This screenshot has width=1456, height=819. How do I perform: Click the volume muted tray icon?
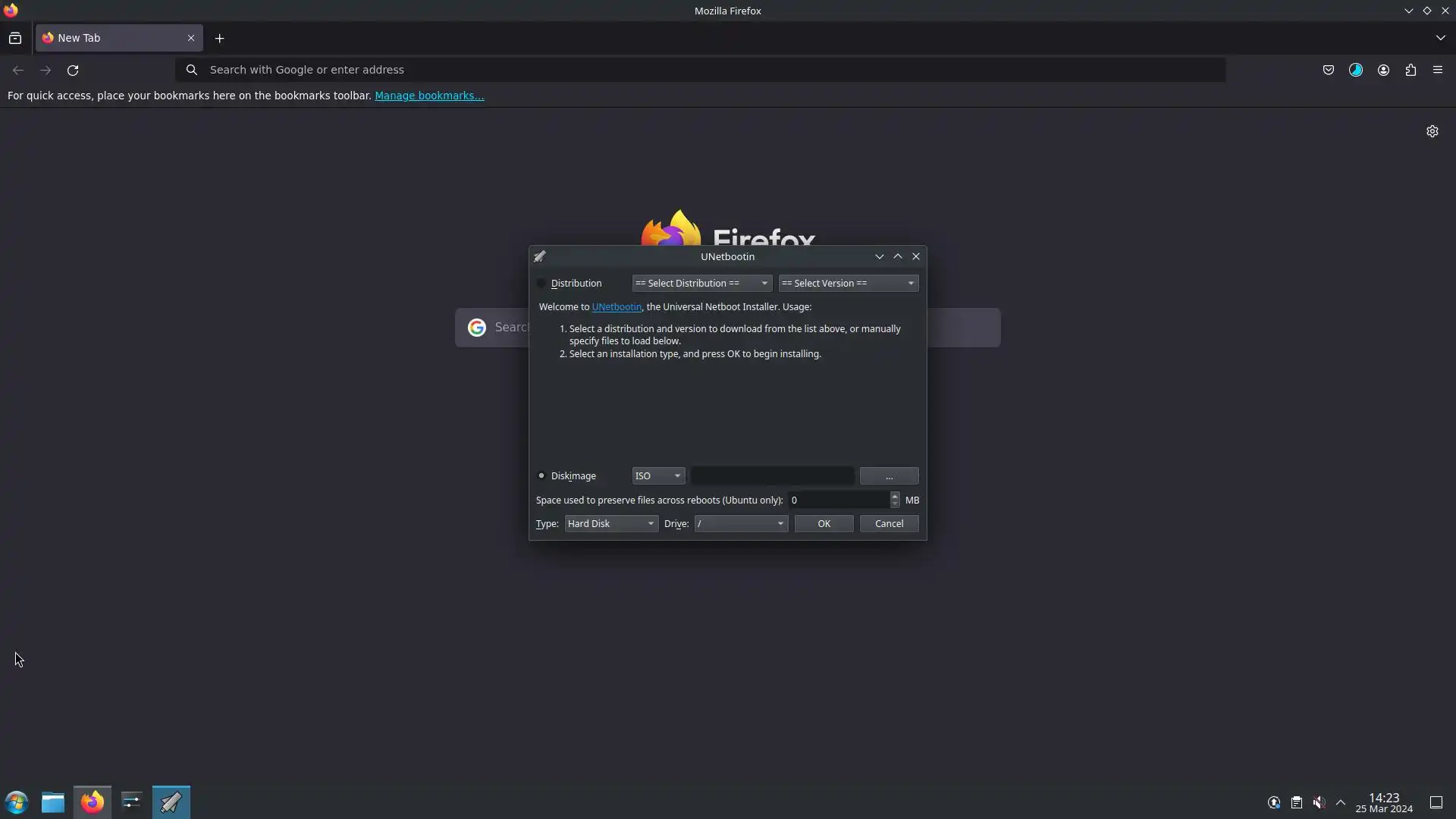click(1319, 802)
